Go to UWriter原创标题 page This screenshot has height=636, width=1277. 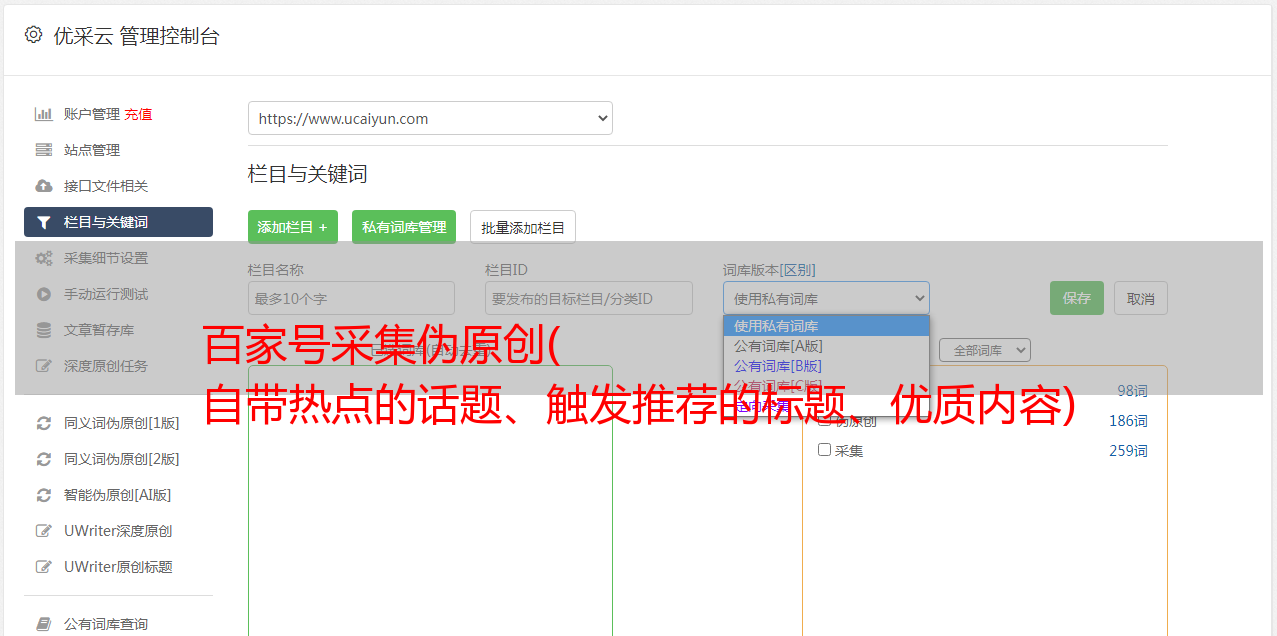pyautogui.click(x=118, y=567)
